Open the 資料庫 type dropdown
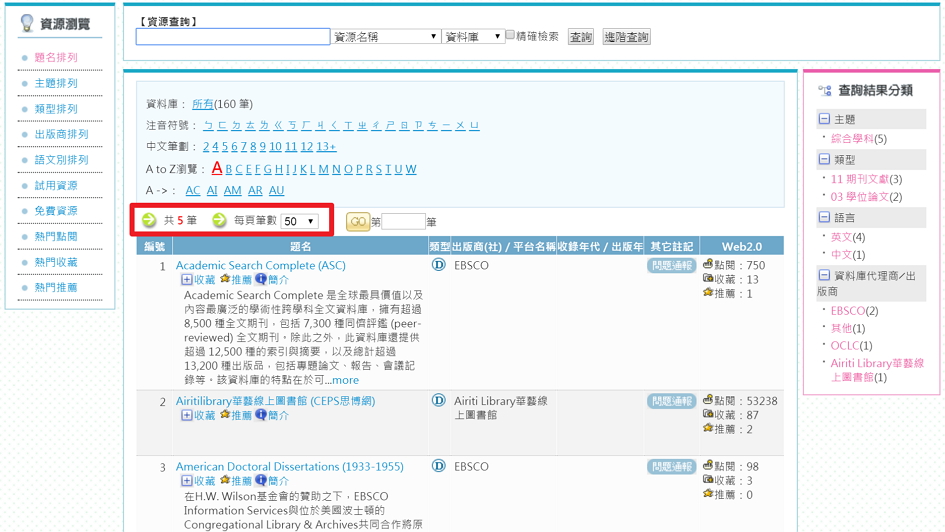The height and width of the screenshot is (532, 945). [x=472, y=37]
